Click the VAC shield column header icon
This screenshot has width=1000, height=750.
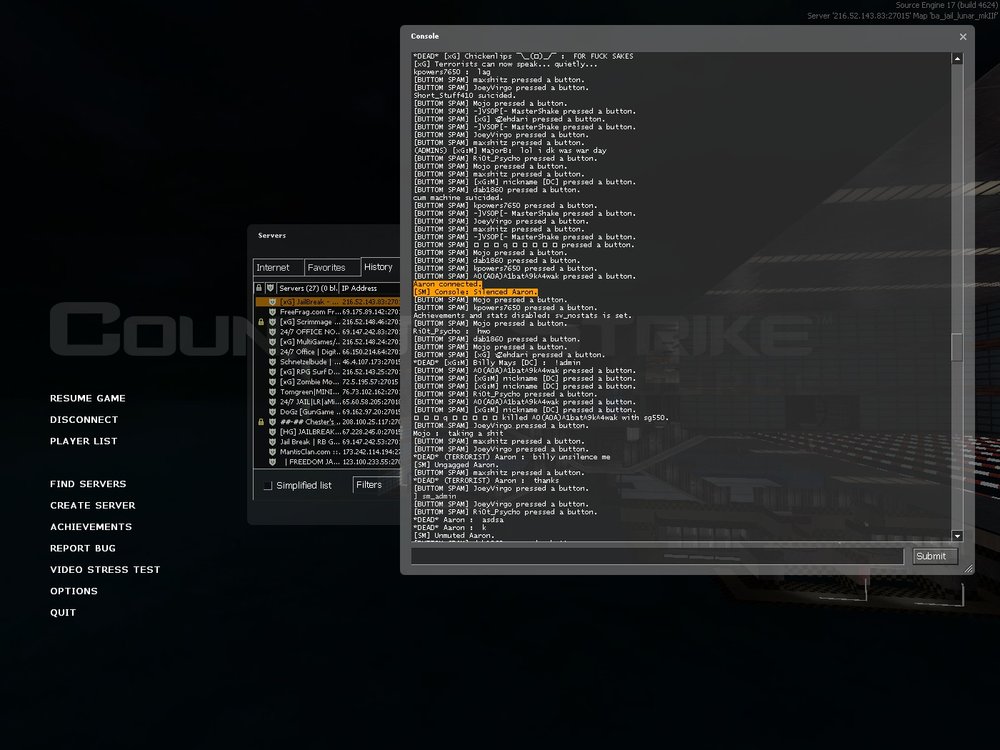270,288
